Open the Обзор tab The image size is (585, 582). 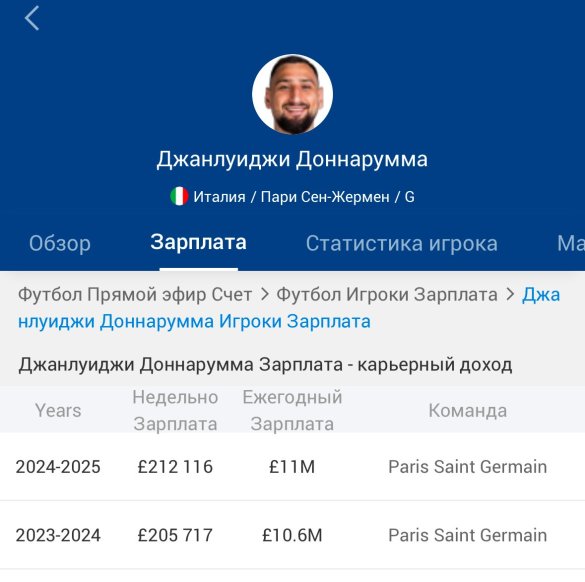tap(60, 243)
